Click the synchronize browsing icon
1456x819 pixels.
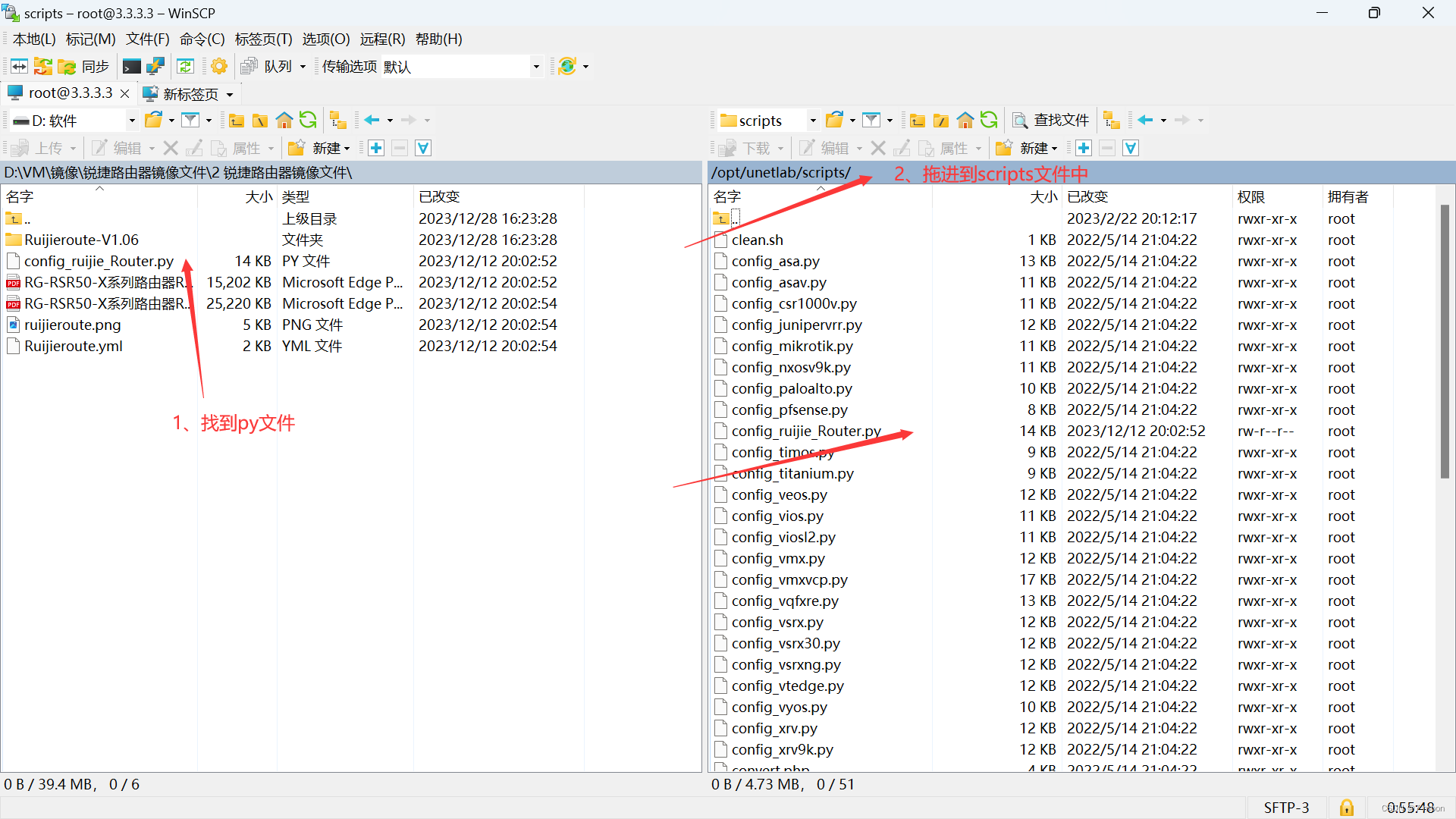tap(43, 67)
